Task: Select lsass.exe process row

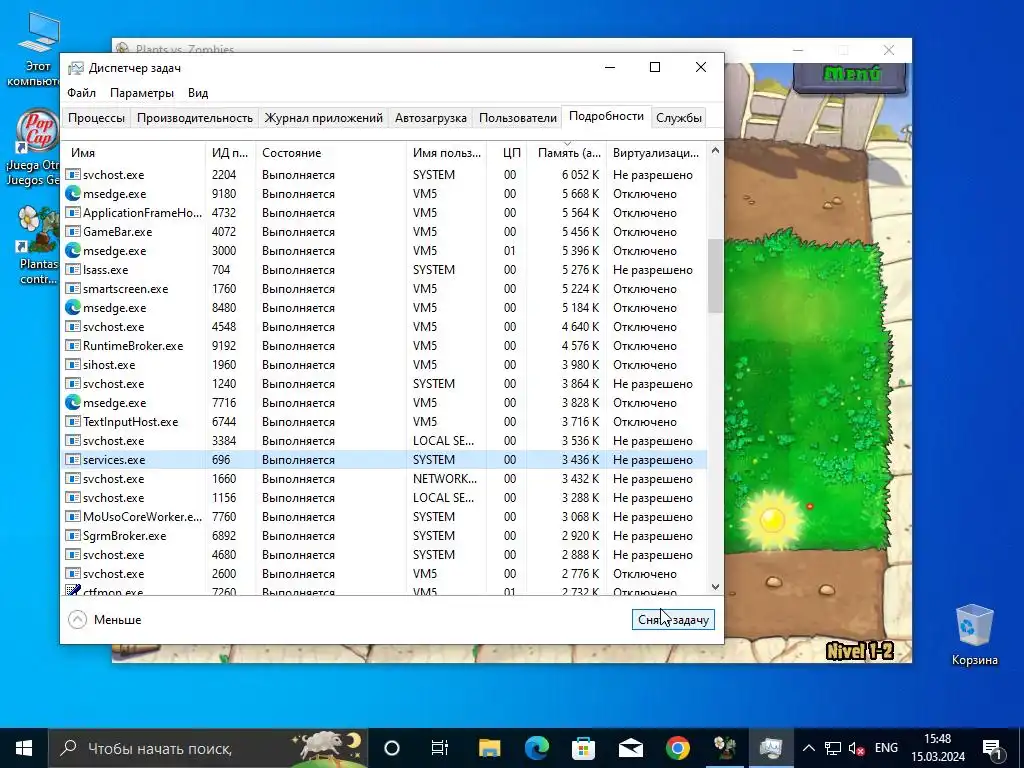Action: tap(385, 270)
